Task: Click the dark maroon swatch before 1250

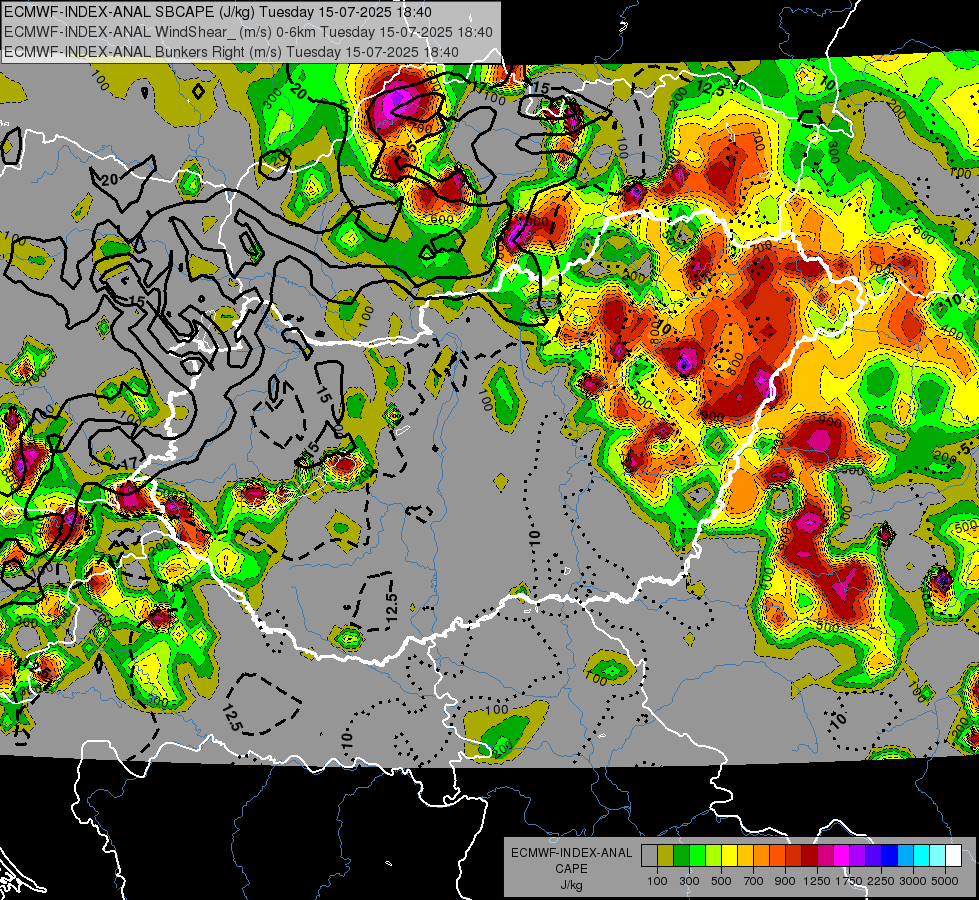Action: pos(809,855)
